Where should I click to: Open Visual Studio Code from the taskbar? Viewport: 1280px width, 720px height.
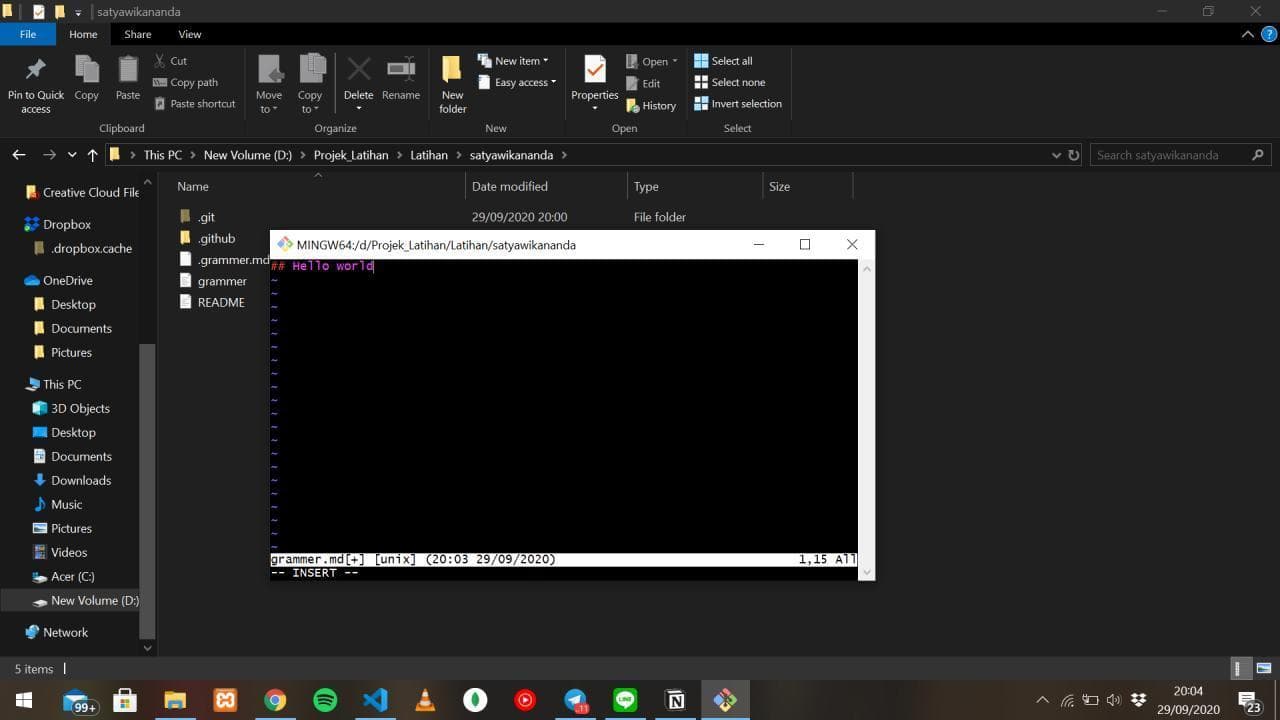[375, 700]
